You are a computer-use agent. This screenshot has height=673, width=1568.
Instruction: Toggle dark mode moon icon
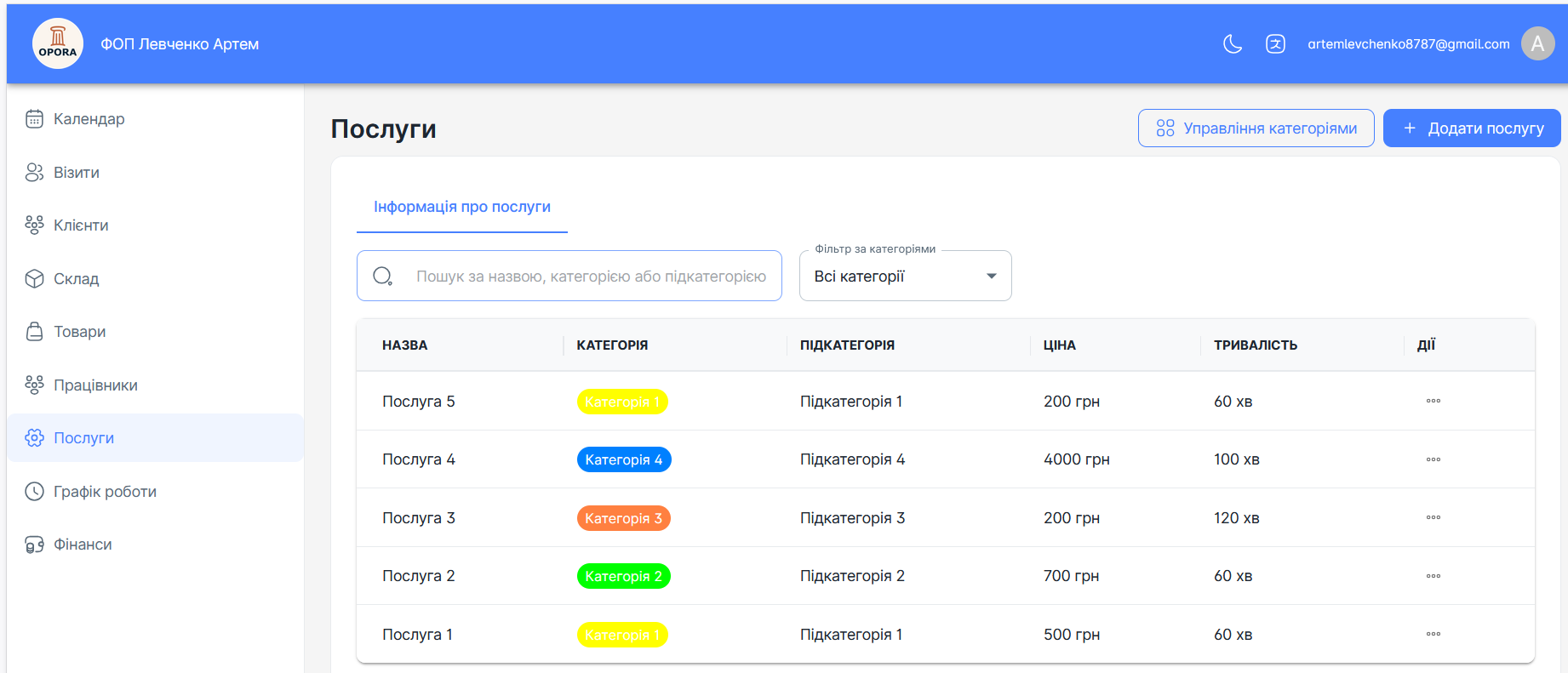pyautogui.click(x=1232, y=43)
